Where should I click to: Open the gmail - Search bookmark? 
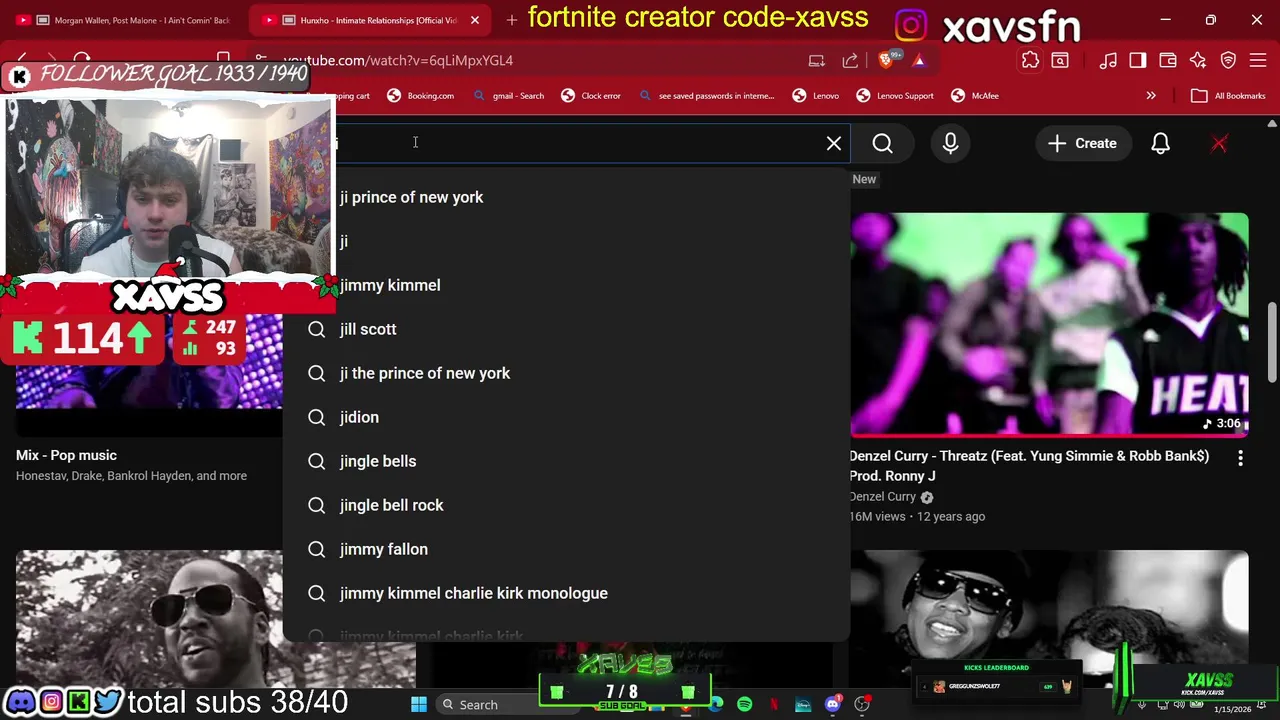point(509,96)
